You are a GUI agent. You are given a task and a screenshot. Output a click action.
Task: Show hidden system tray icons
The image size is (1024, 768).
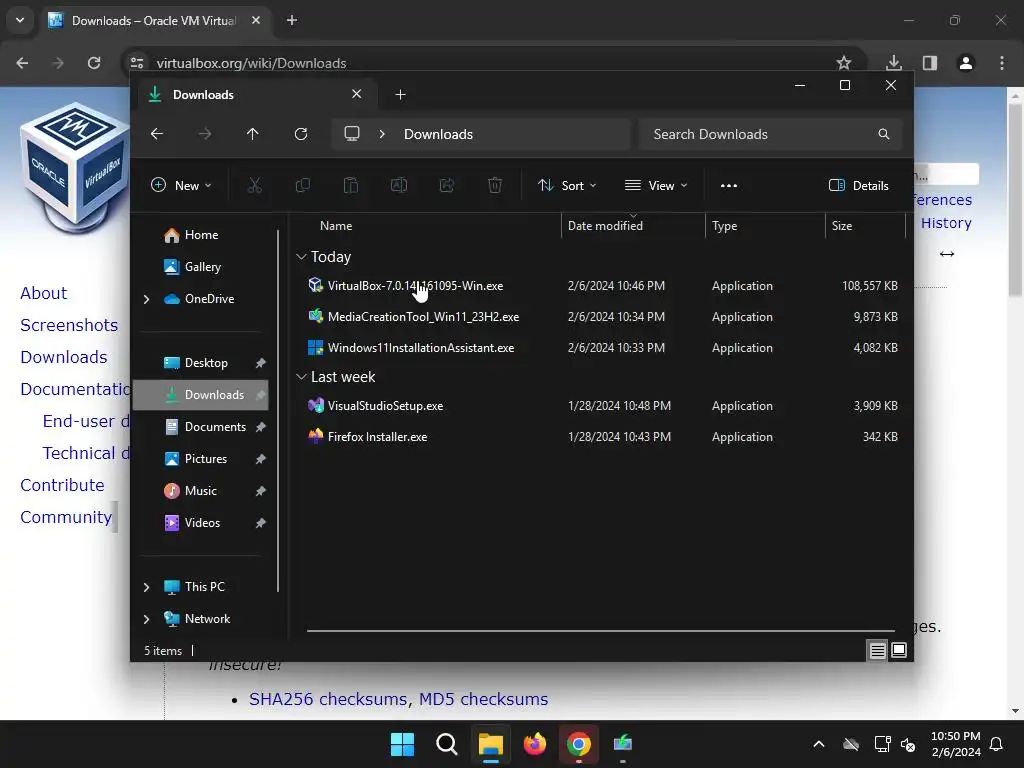[819, 744]
